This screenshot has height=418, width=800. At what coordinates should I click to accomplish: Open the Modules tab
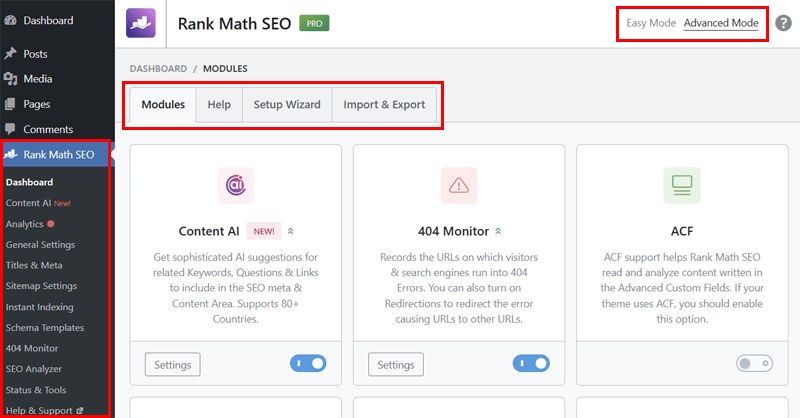pyautogui.click(x=163, y=105)
